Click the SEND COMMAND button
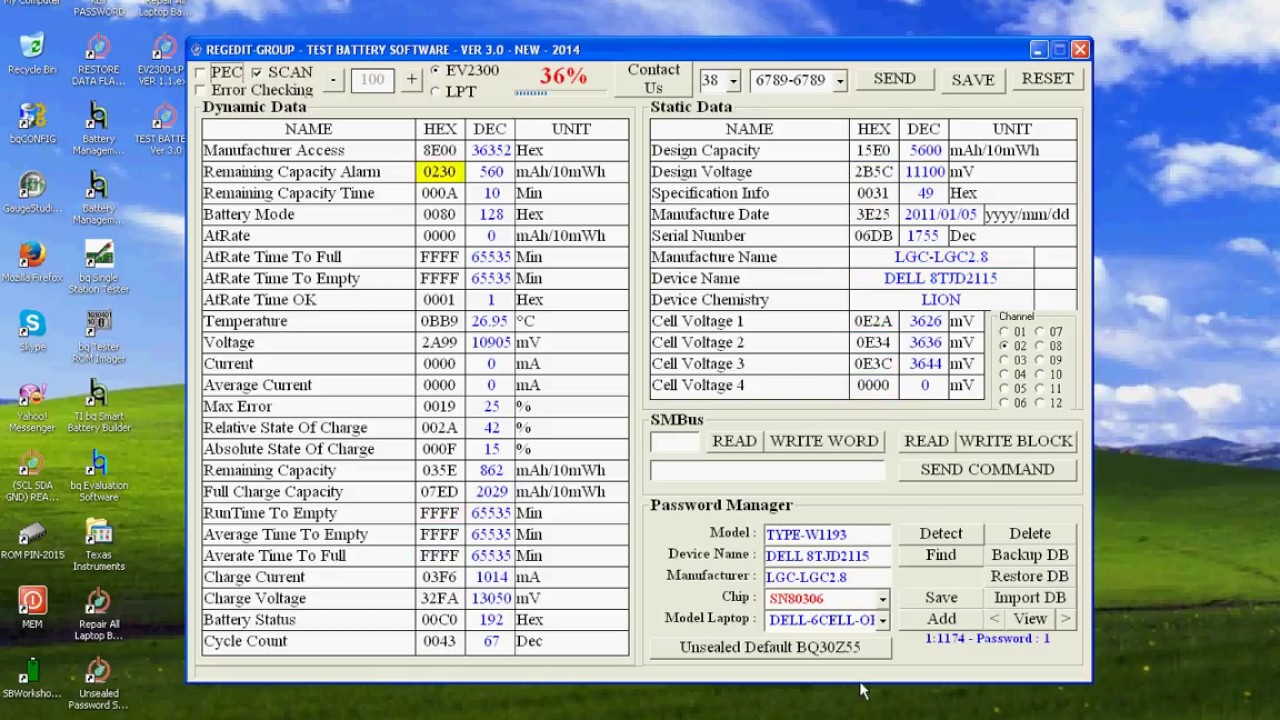Screen dimensions: 1280x720 pyautogui.click(x=987, y=469)
